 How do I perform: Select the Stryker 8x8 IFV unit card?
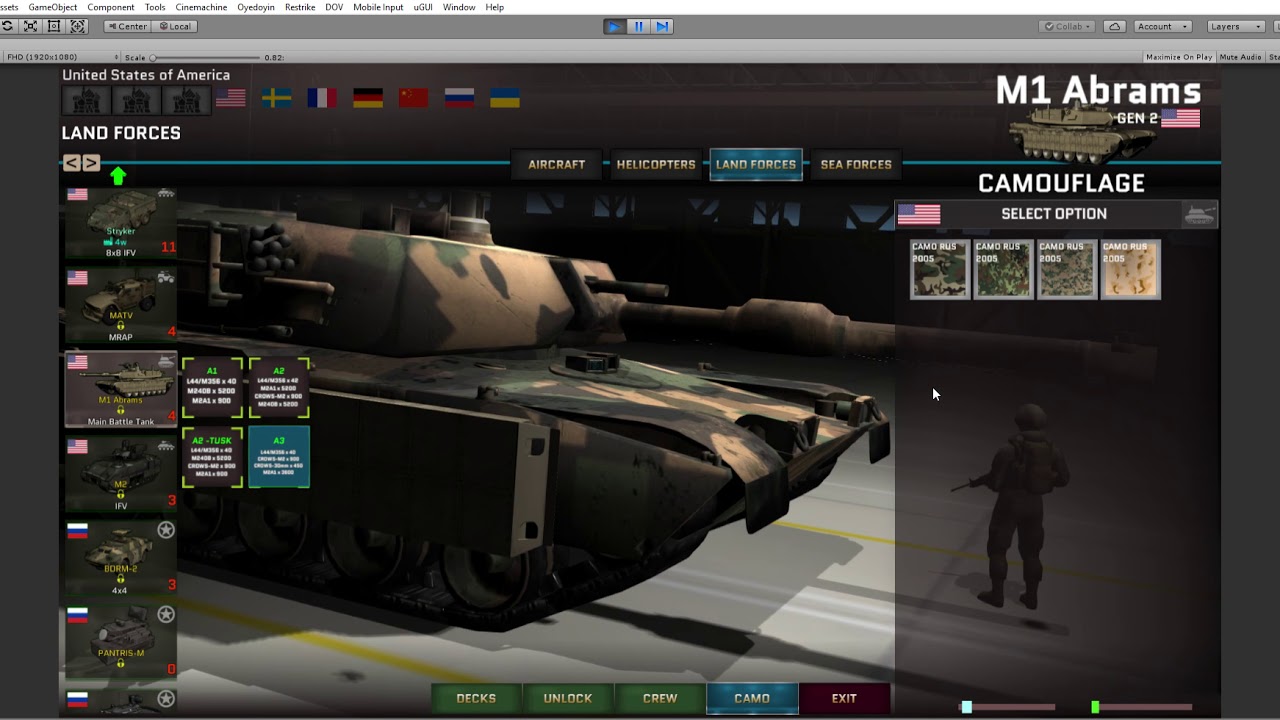(x=121, y=223)
